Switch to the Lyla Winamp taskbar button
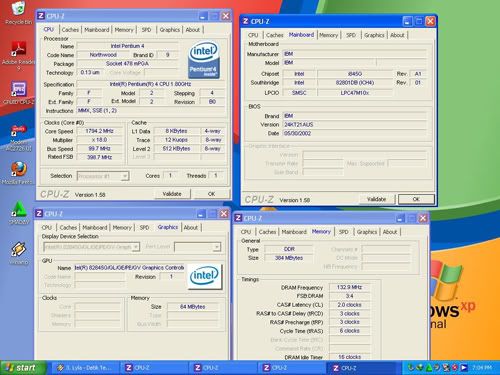 pyautogui.click(x=85, y=368)
